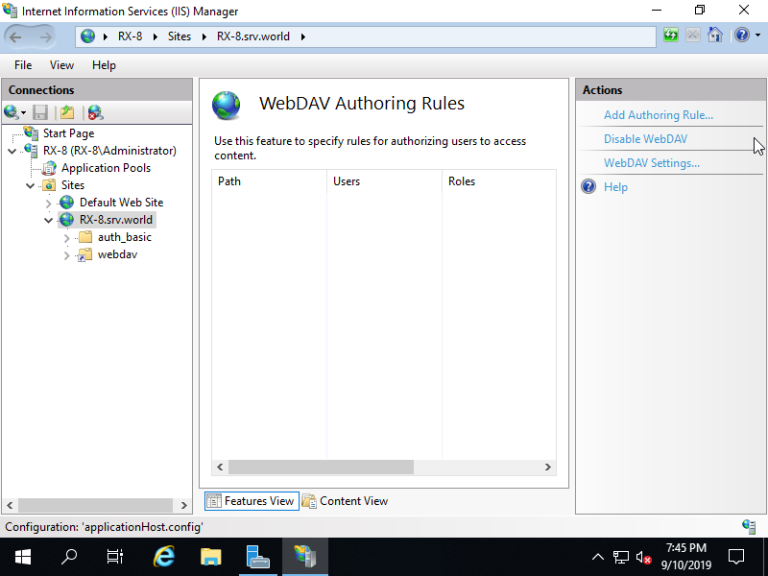This screenshot has height=576, width=768.
Task: Sort by the Users column header
Action: click(x=384, y=181)
